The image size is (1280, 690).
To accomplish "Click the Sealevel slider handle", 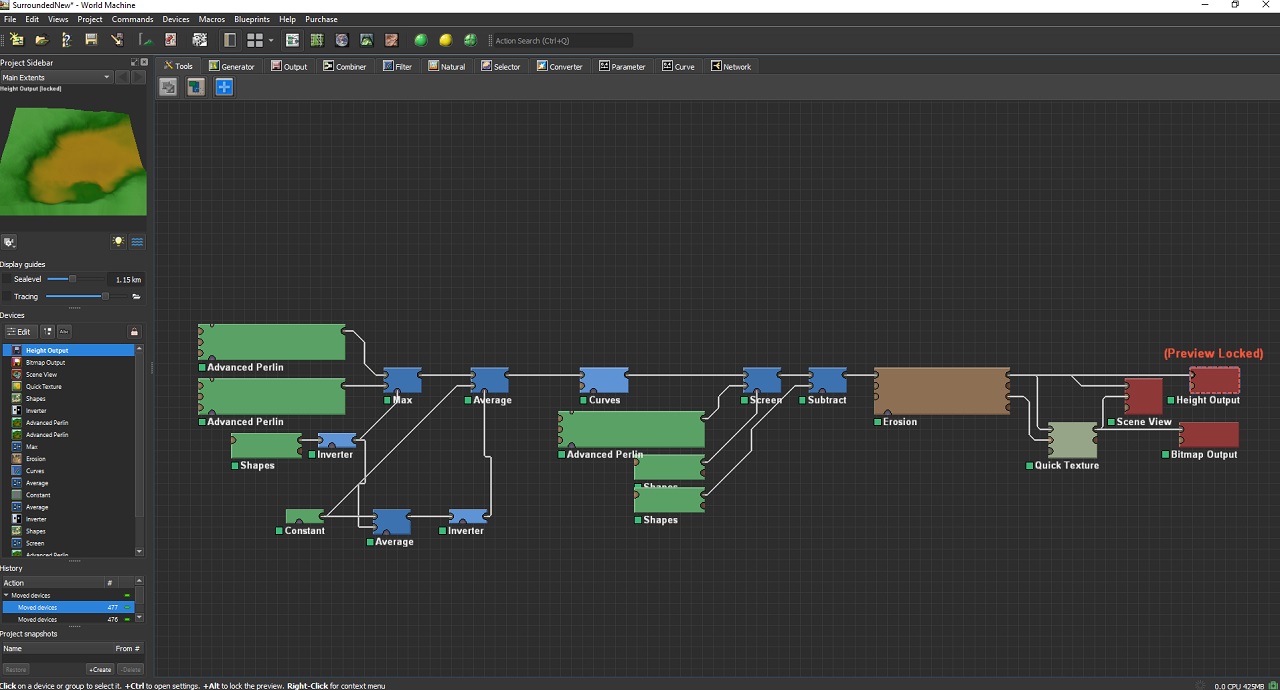I will click(x=72, y=280).
